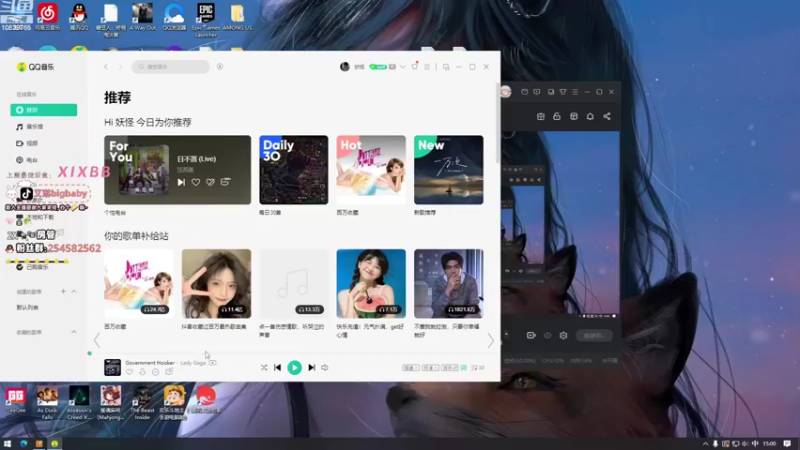Mute the volume speaker icon
The width and height of the screenshot is (800, 450).
pyautogui.click(x=325, y=367)
